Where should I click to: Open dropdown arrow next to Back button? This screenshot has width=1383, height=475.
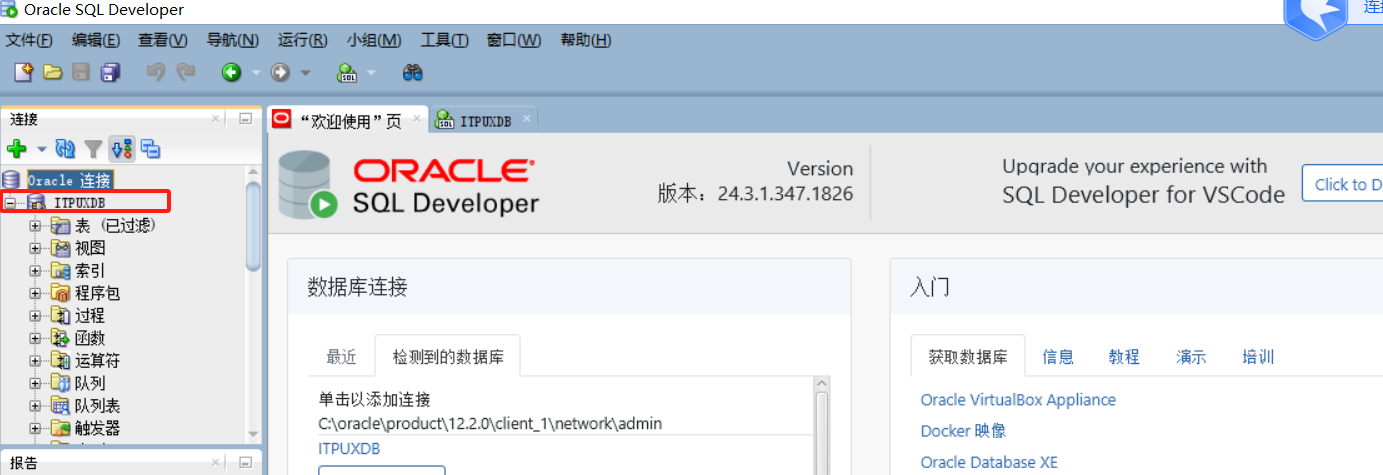coord(256,73)
